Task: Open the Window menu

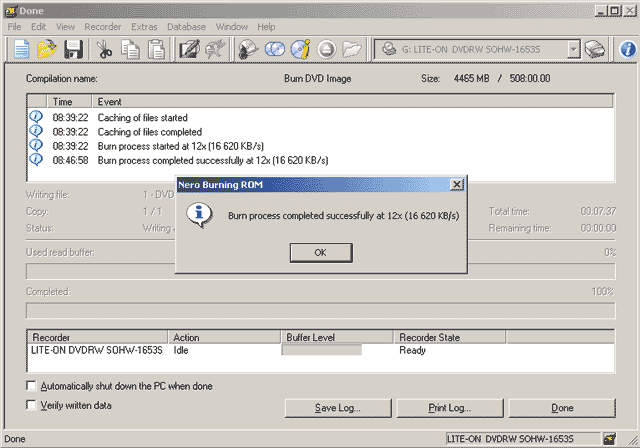Action: 231,27
